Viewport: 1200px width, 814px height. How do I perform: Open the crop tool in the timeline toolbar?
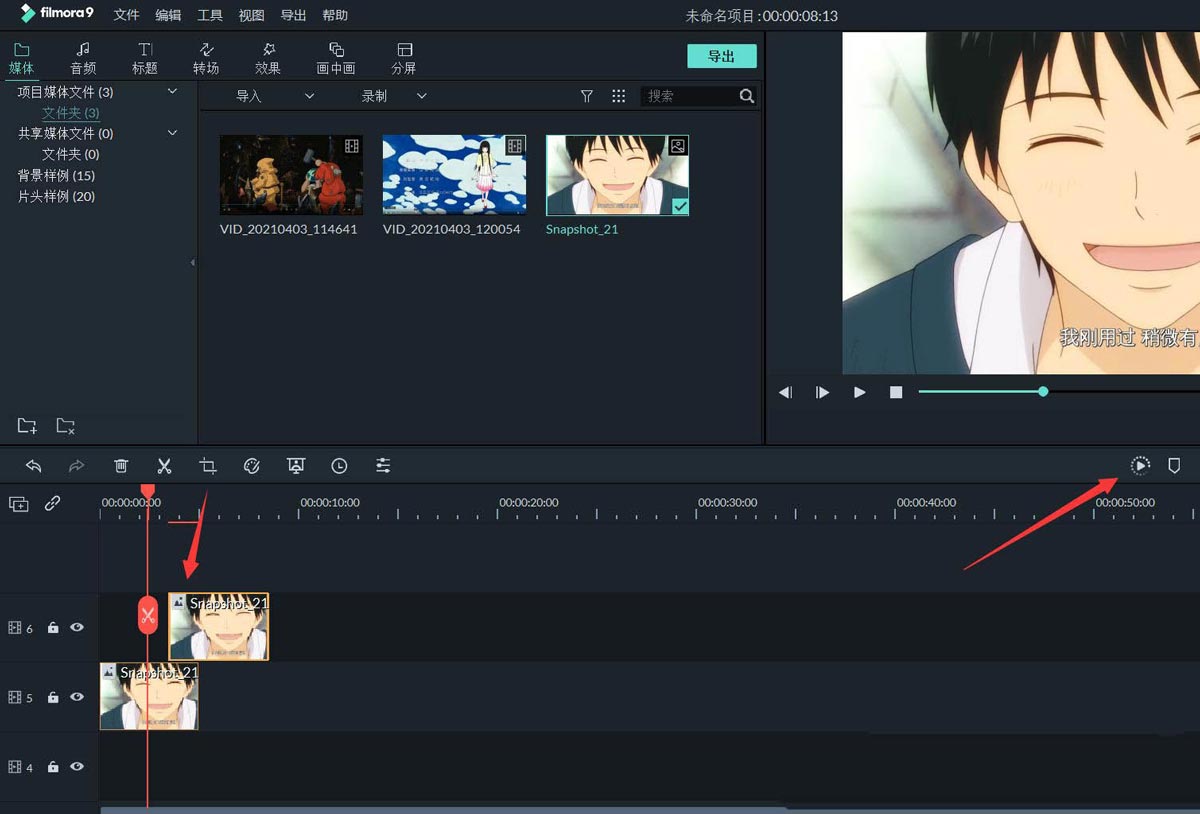pos(207,465)
